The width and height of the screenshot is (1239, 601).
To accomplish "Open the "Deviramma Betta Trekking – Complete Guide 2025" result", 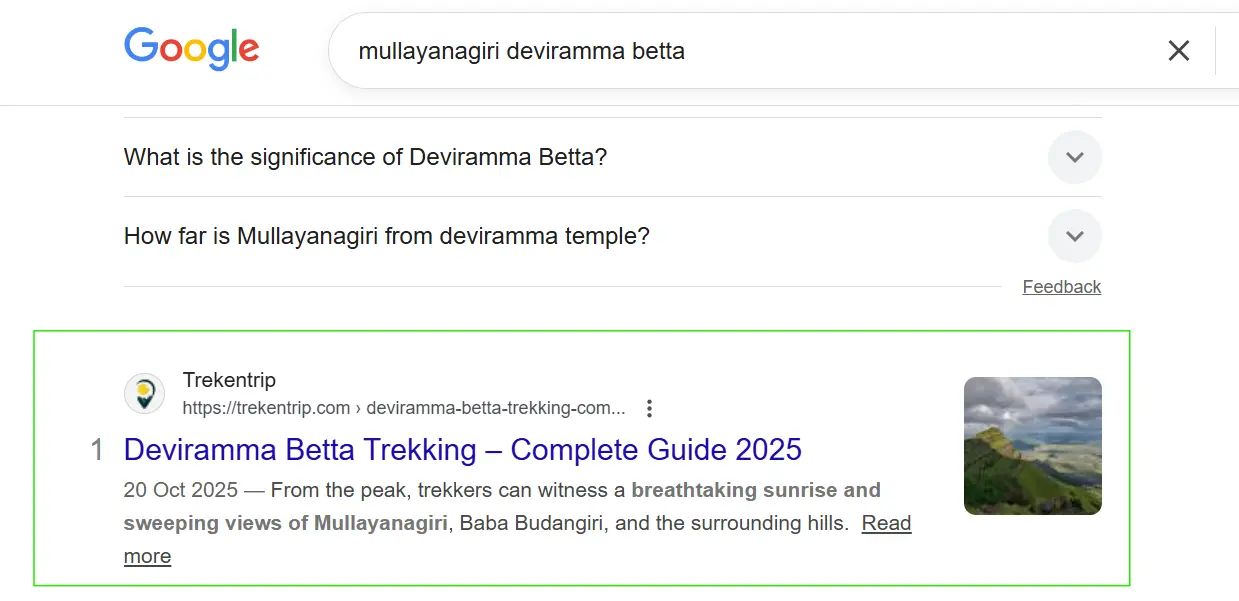I will pos(462,449).
